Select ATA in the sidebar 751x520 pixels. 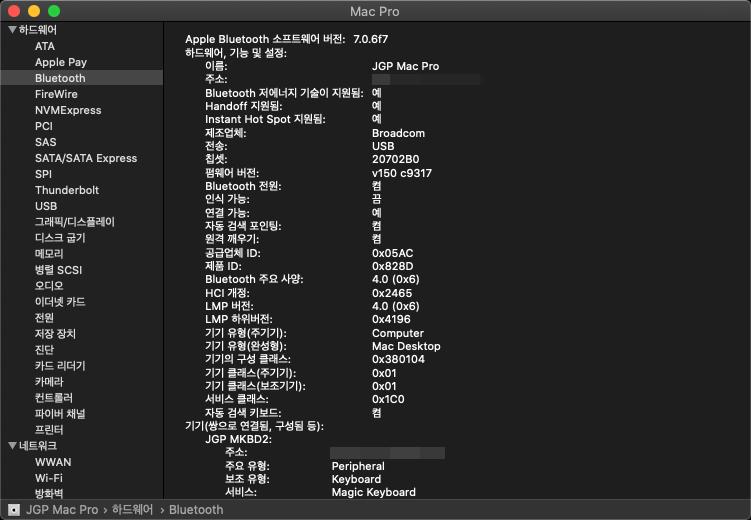45,46
